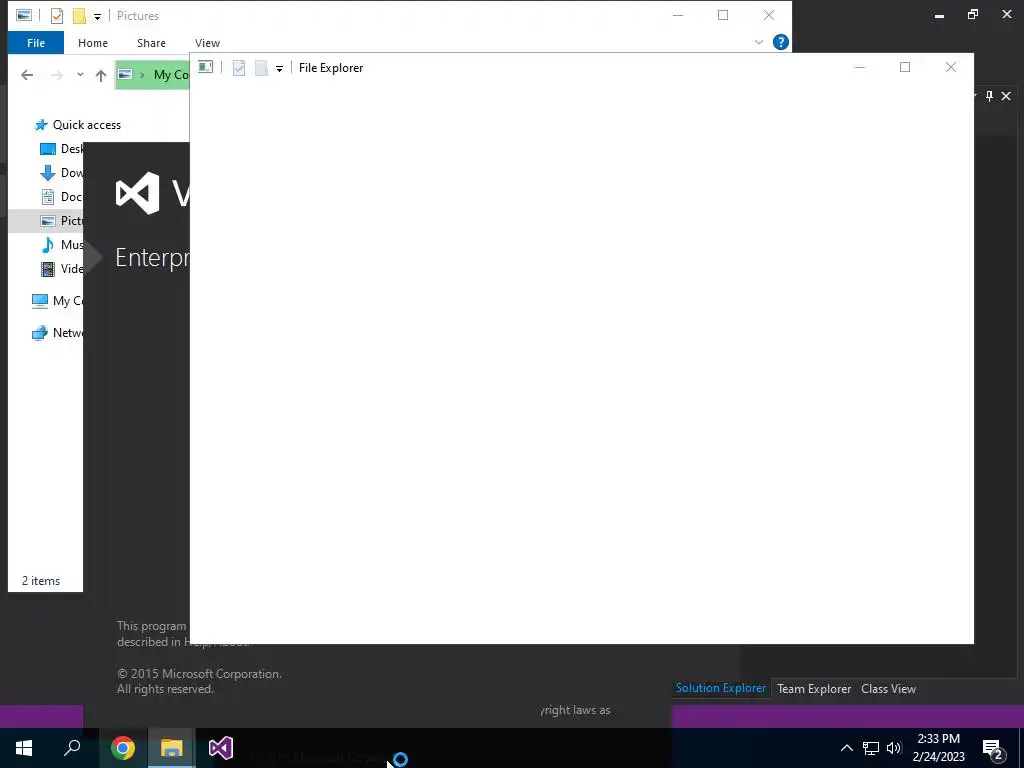Image resolution: width=1024 pixels, height=768 pixels.
Task: Open Customize Quick Access Toolbar dropdown in Pictures window
Action: [x=97, y=17]
